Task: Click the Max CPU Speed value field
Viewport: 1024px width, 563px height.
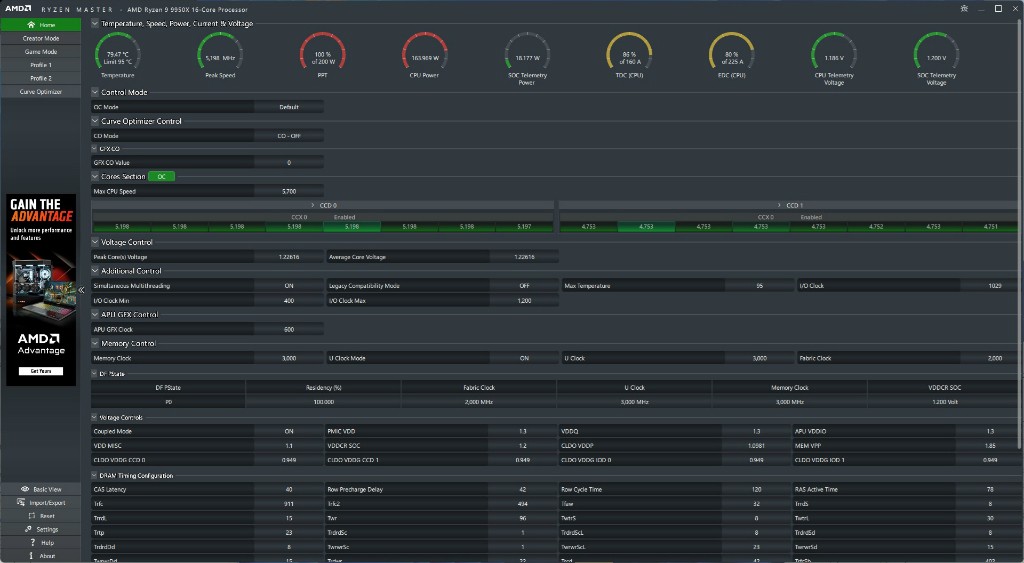Action: point(288,190)
